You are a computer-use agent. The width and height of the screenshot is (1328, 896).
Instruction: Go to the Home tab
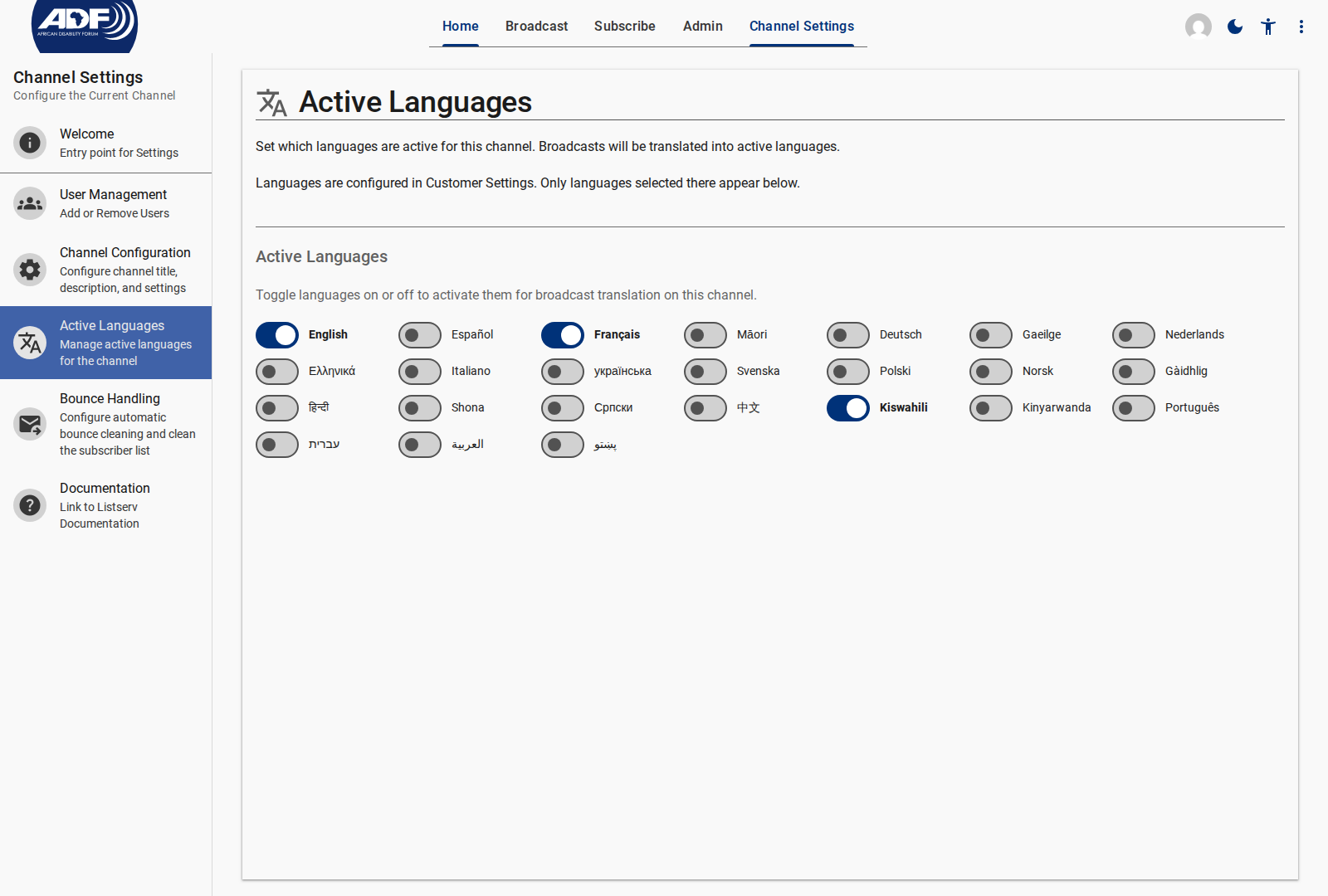(461, 27)
